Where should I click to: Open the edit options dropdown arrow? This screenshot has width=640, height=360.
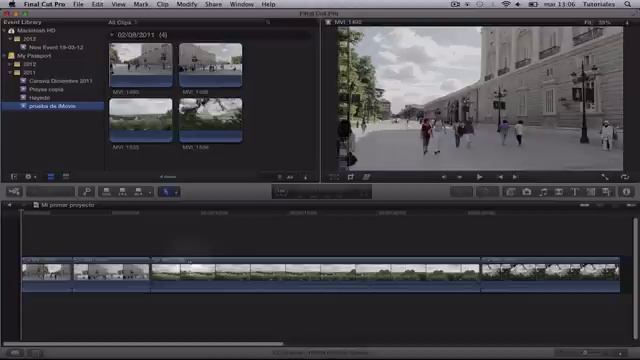(x=150, y=192)
